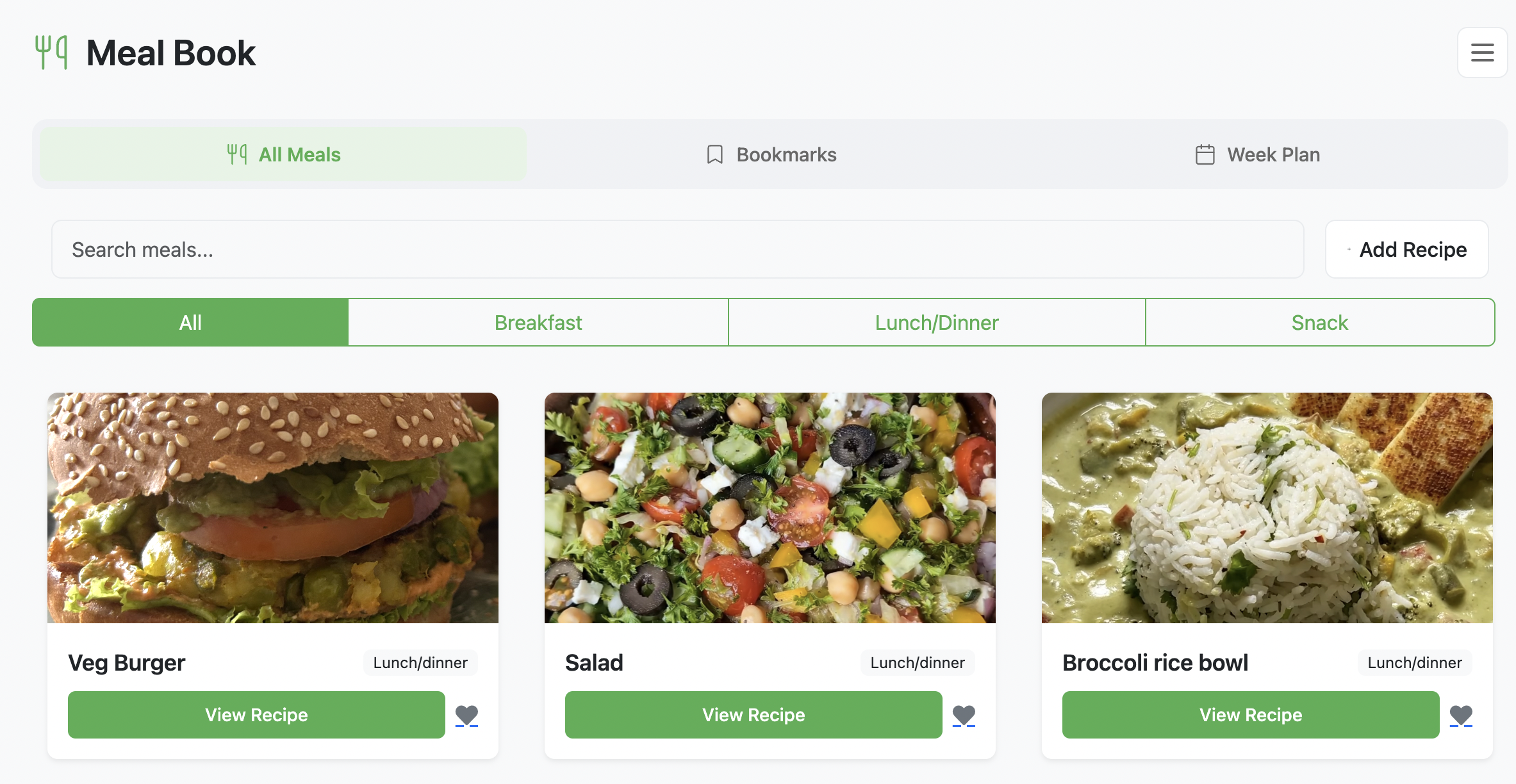Image resolution: width=1516 pixels, height=784 pixels.
Task: Toggle the Breakfast meal filter
Action: coord(538,322)
